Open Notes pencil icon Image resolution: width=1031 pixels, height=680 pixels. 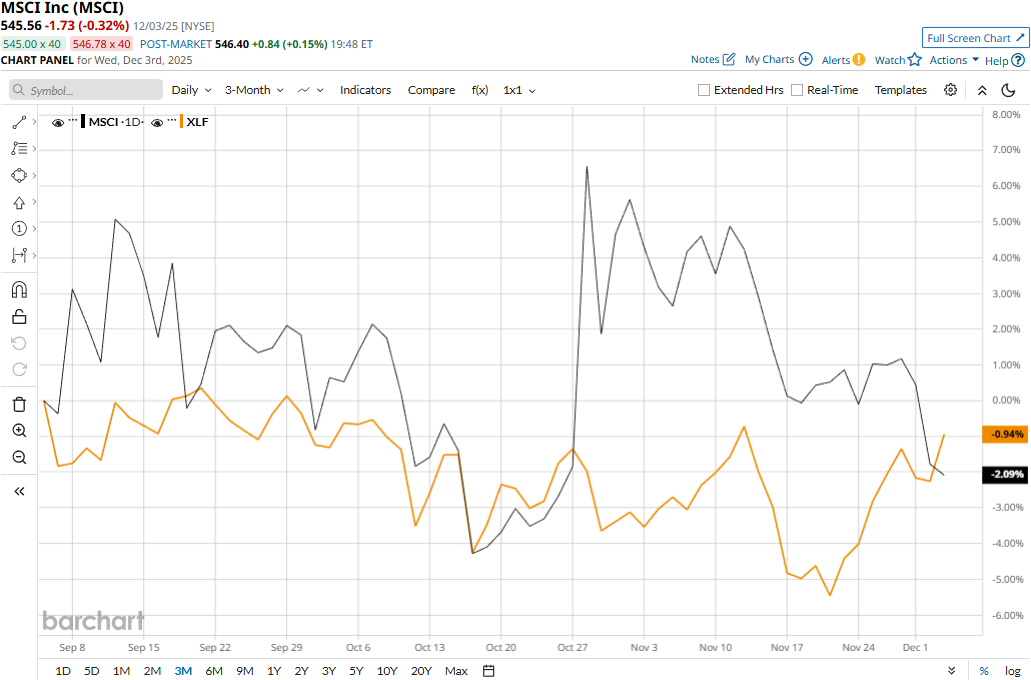pyautogui.click(x=729, y=59)
